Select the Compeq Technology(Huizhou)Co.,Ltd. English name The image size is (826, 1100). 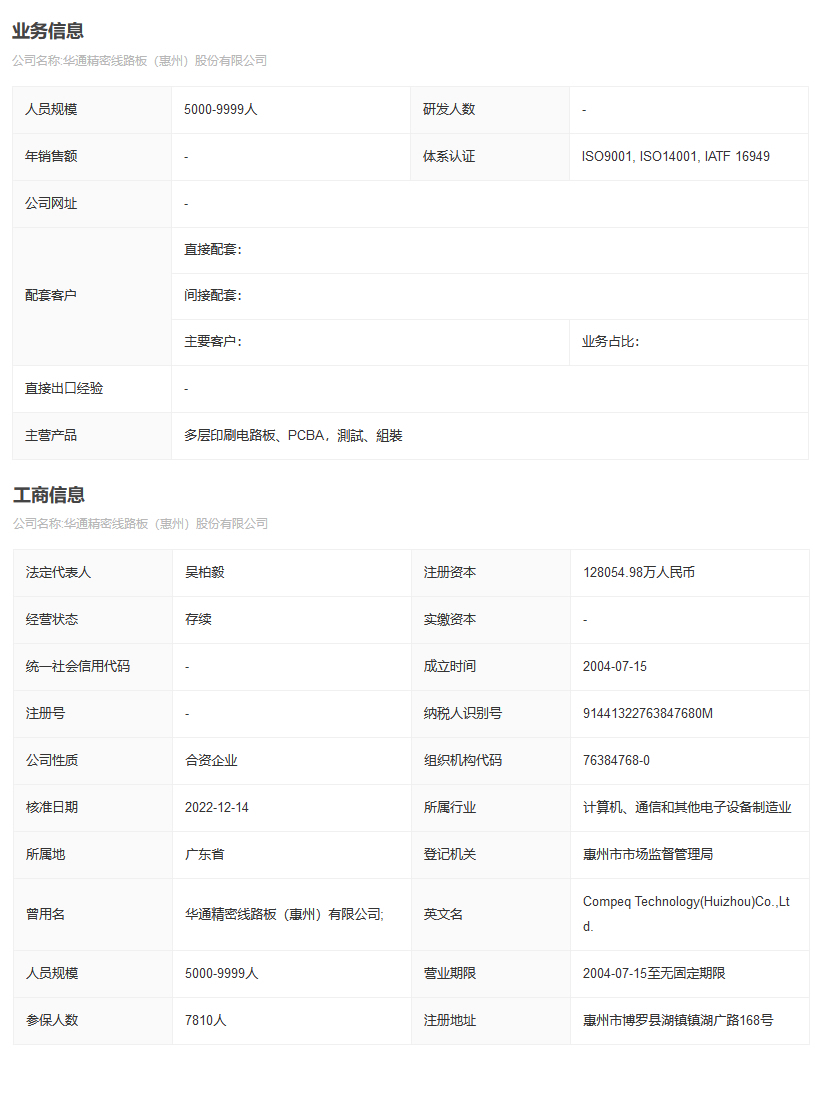(x=686, y=914)
